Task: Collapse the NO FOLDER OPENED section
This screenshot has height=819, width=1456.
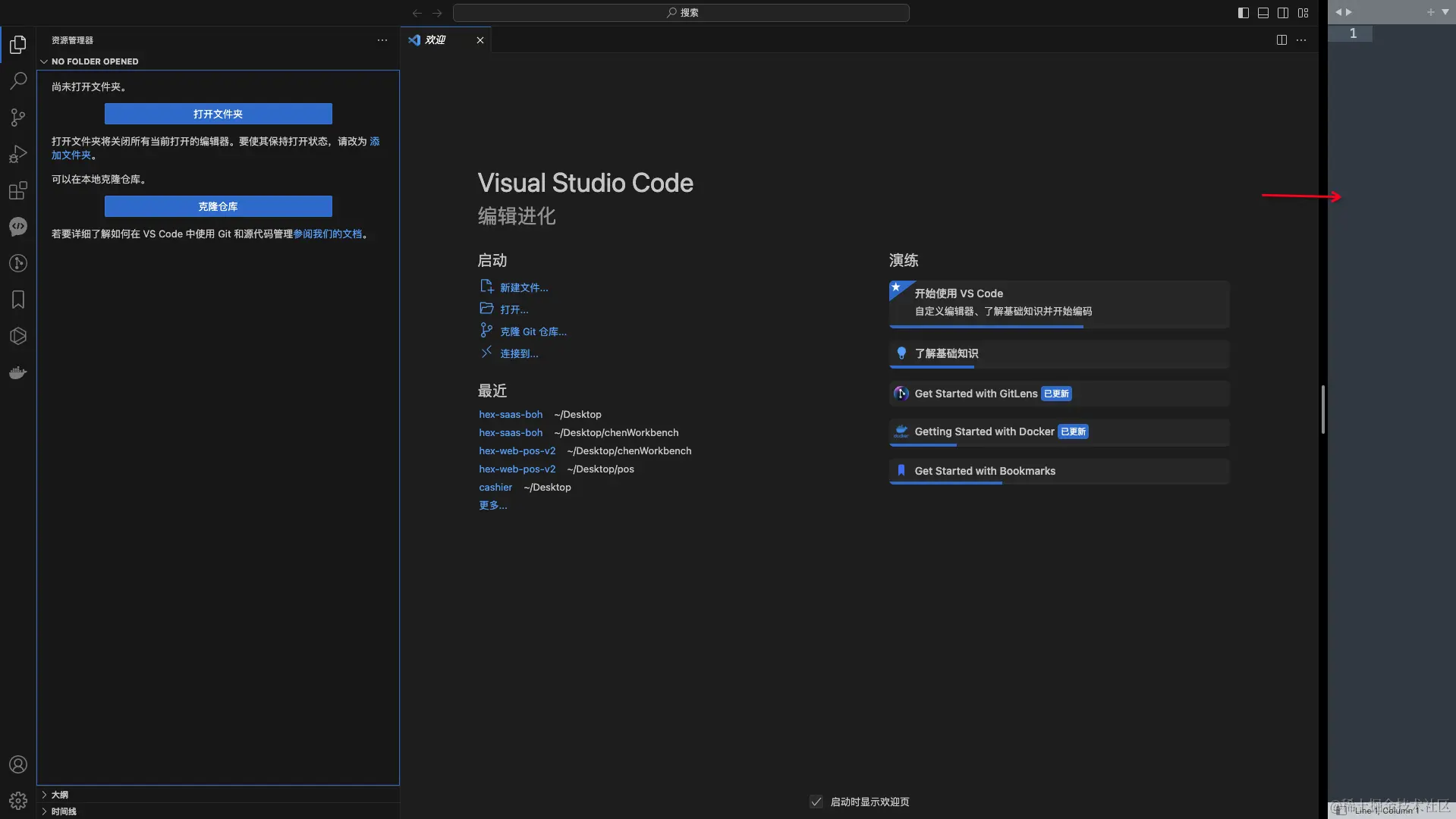Action: (219, 61)
